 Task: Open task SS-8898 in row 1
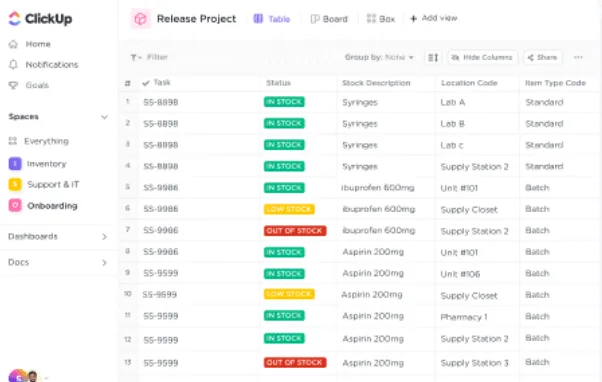[x=161, y=102]
